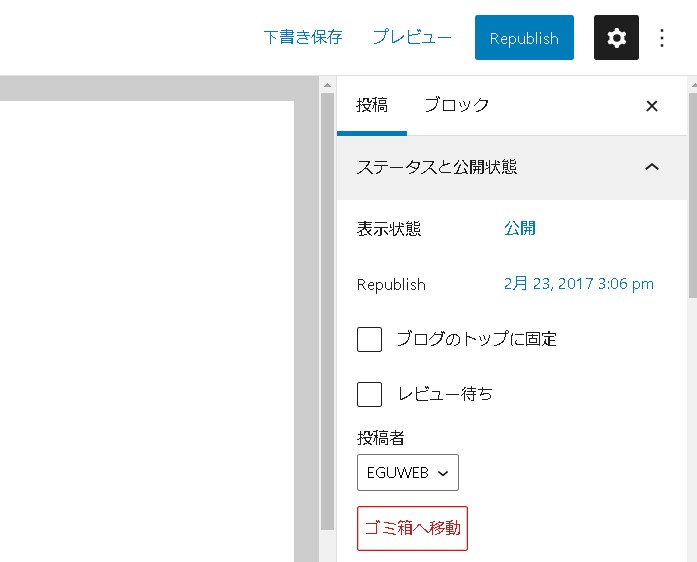Switch to the 投稿 tab
697x562 pixels.
click(x=372, y=105)
